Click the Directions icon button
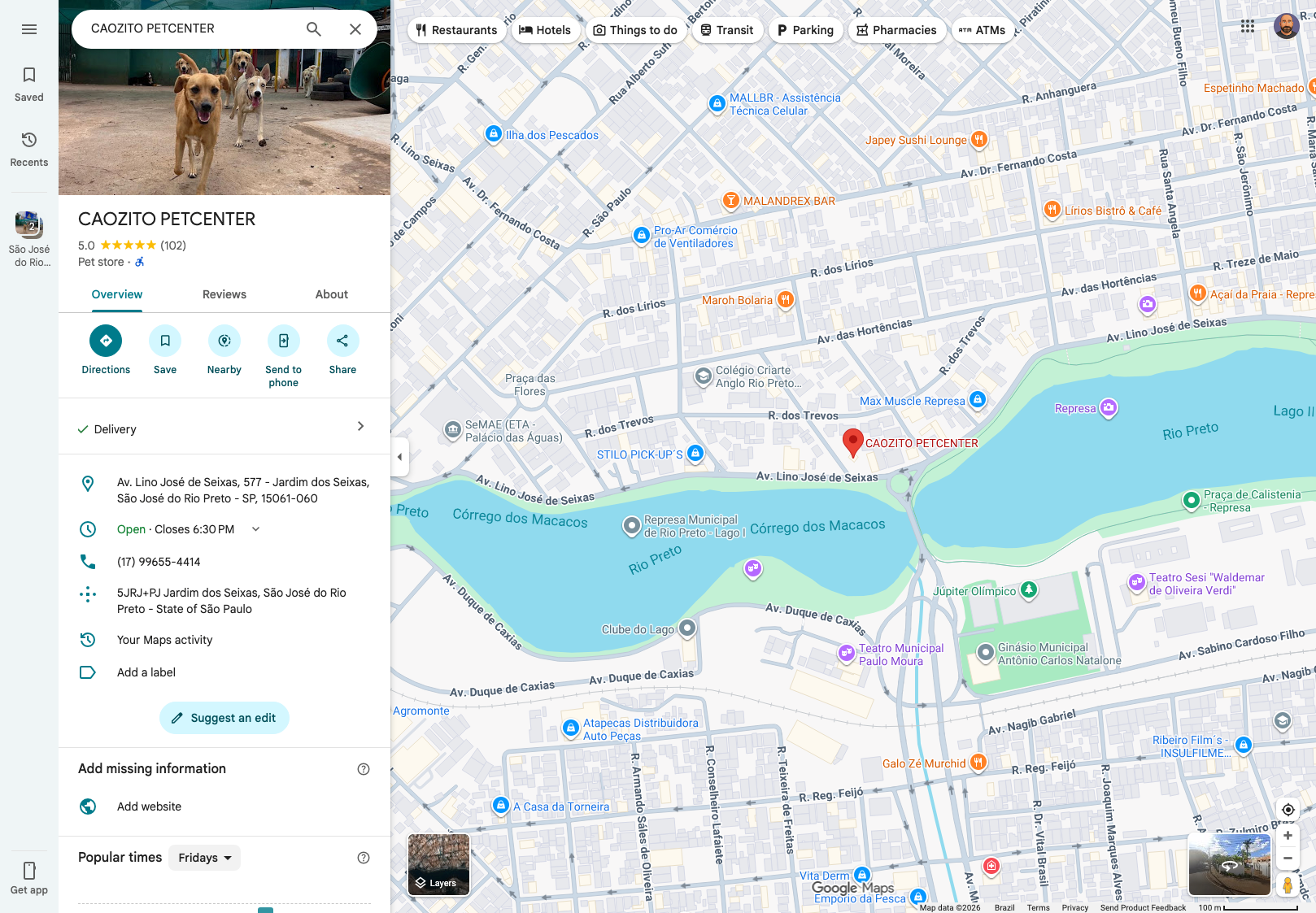 [x=106, y=341]
